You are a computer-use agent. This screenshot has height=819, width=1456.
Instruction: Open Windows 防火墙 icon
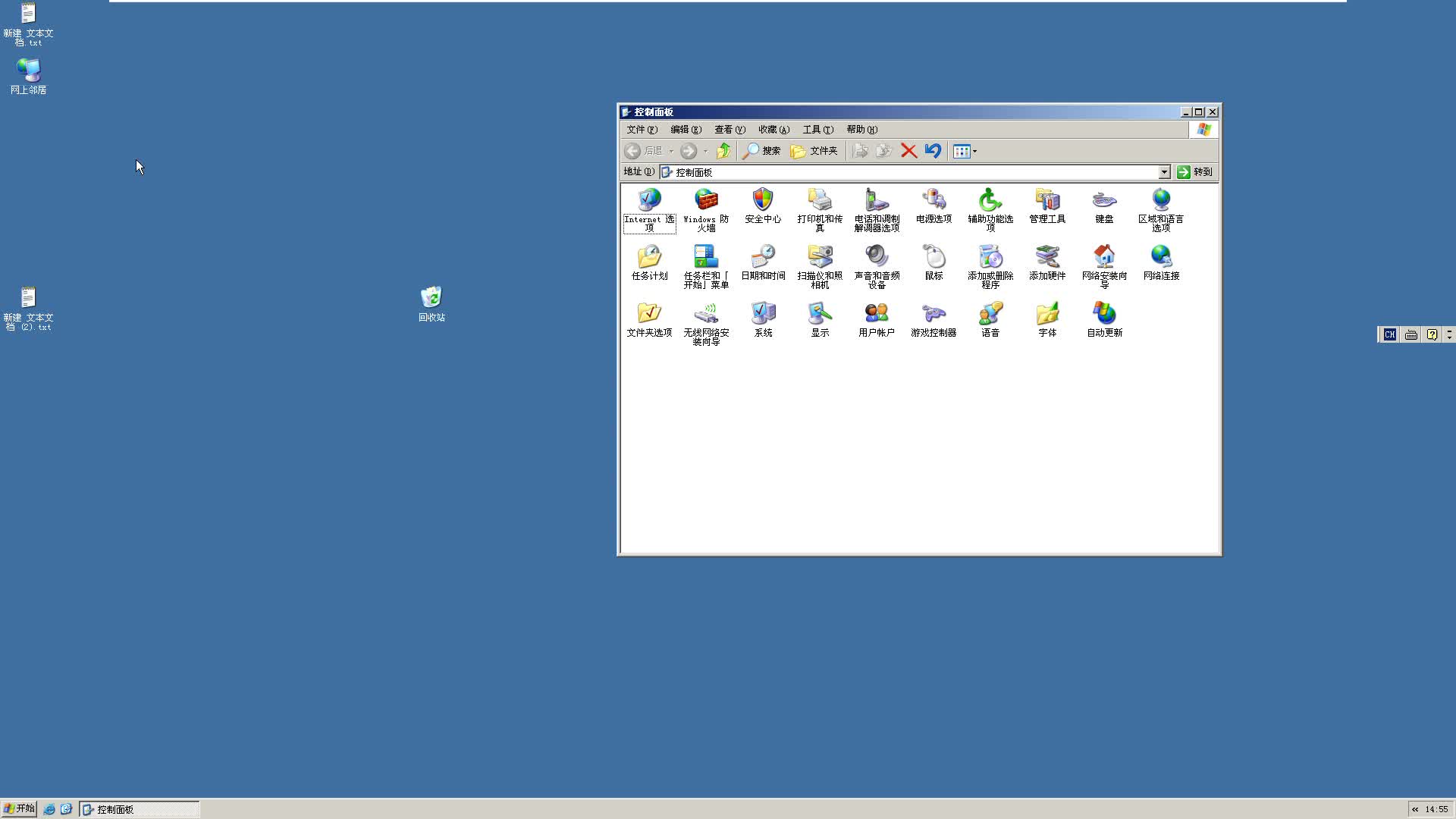[706, 209]
